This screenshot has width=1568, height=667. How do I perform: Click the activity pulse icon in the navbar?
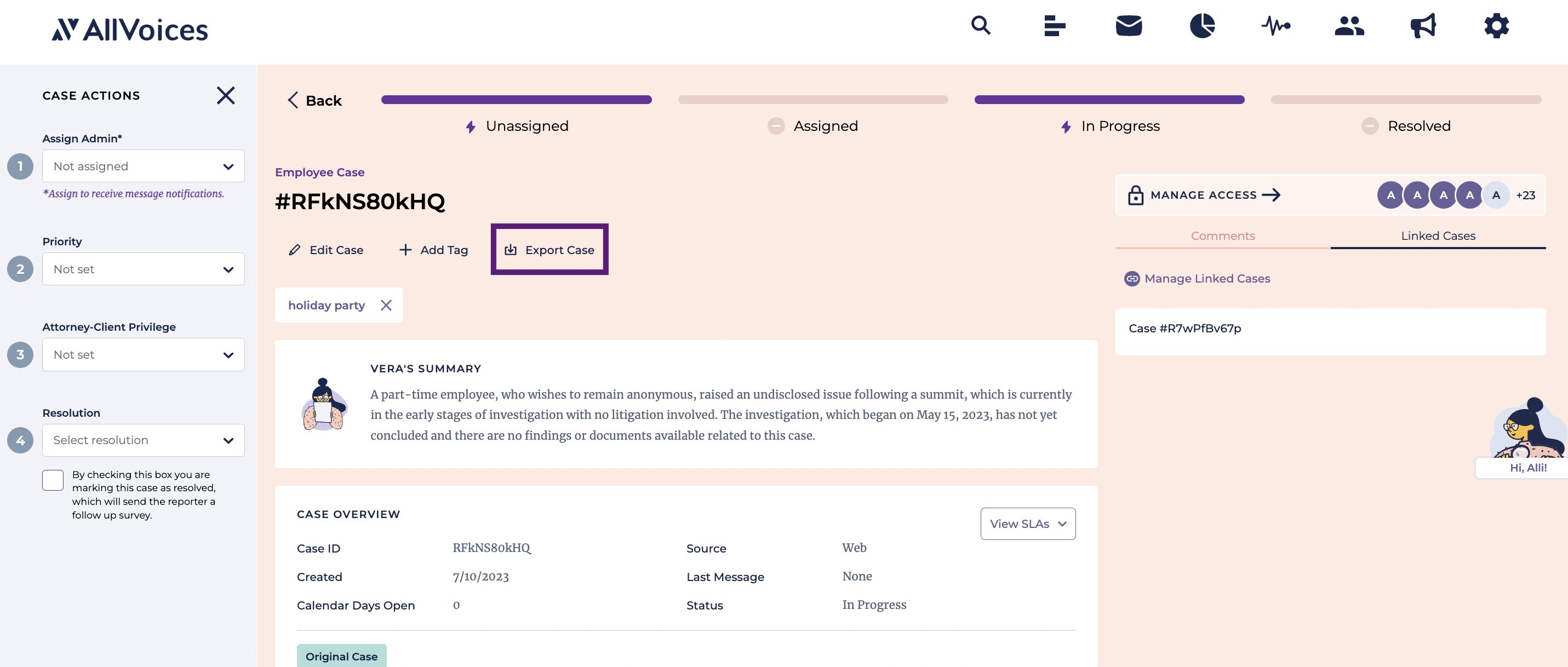point(1276,26)
